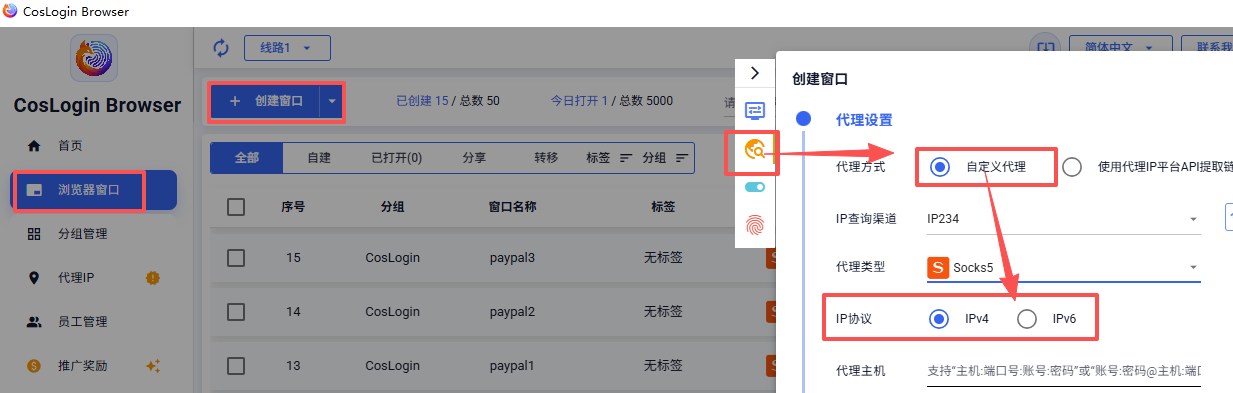Click the location pin icon for 代理IP
The height and width of the screenshot is (393, 1233).
[34, 278]
